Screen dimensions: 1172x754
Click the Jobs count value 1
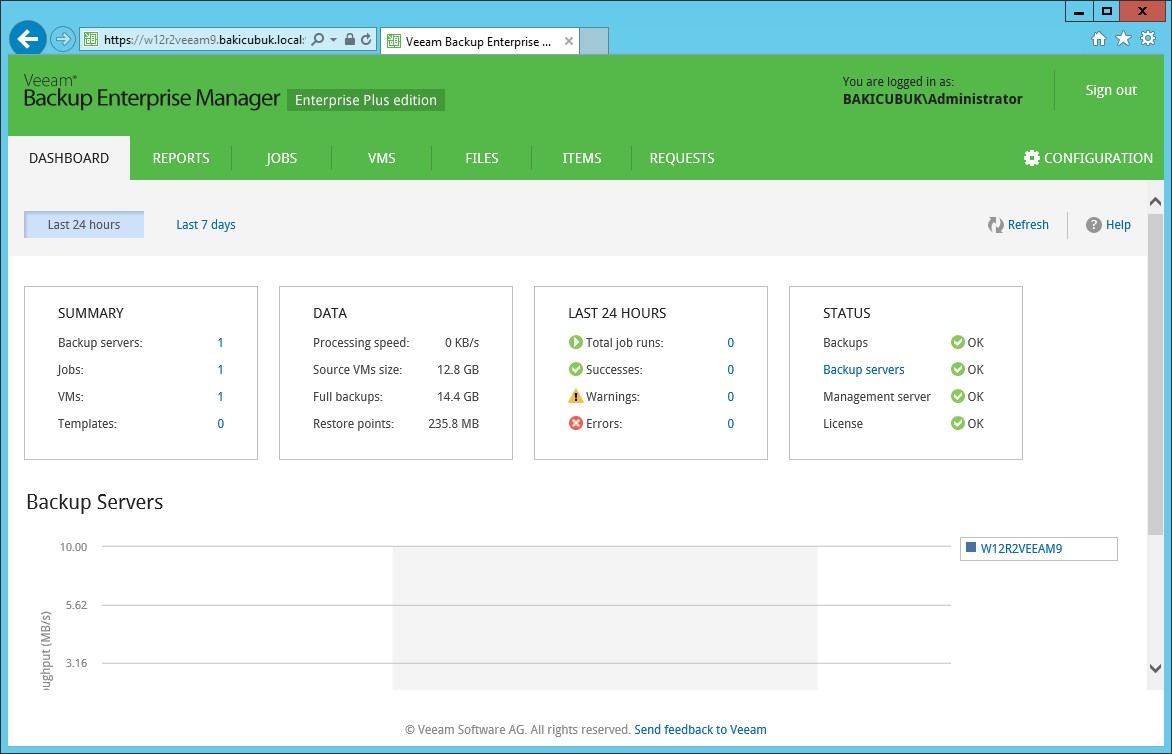(220, 369)
